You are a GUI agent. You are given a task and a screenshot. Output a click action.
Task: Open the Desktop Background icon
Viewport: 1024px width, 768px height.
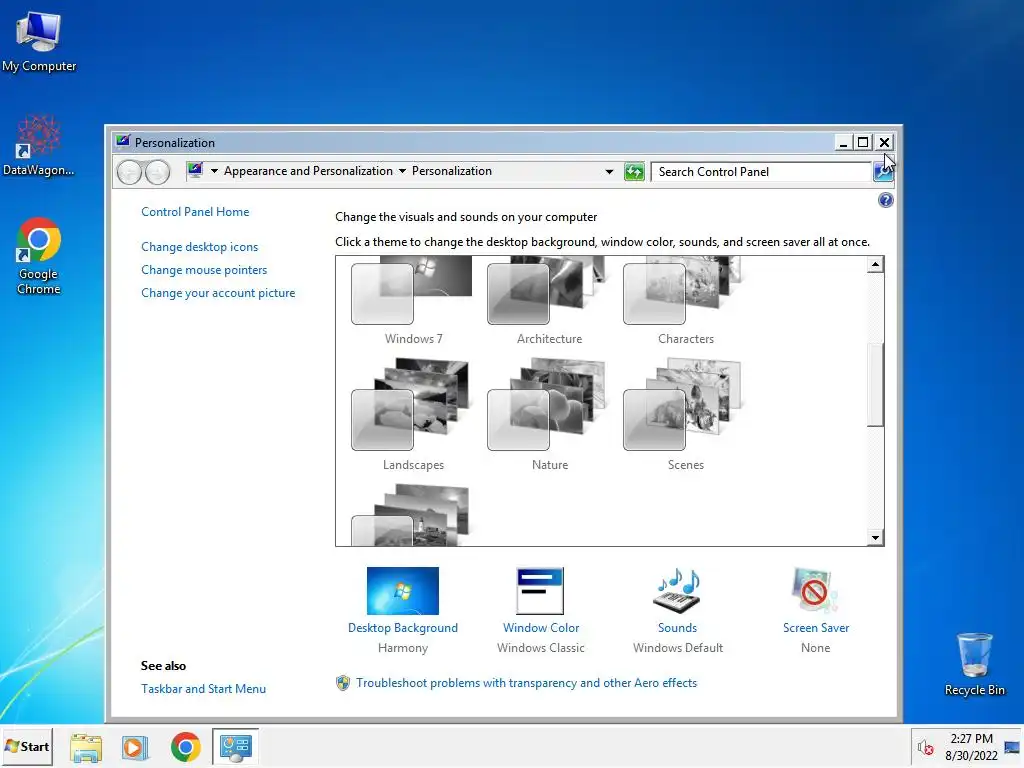(402, 590)
